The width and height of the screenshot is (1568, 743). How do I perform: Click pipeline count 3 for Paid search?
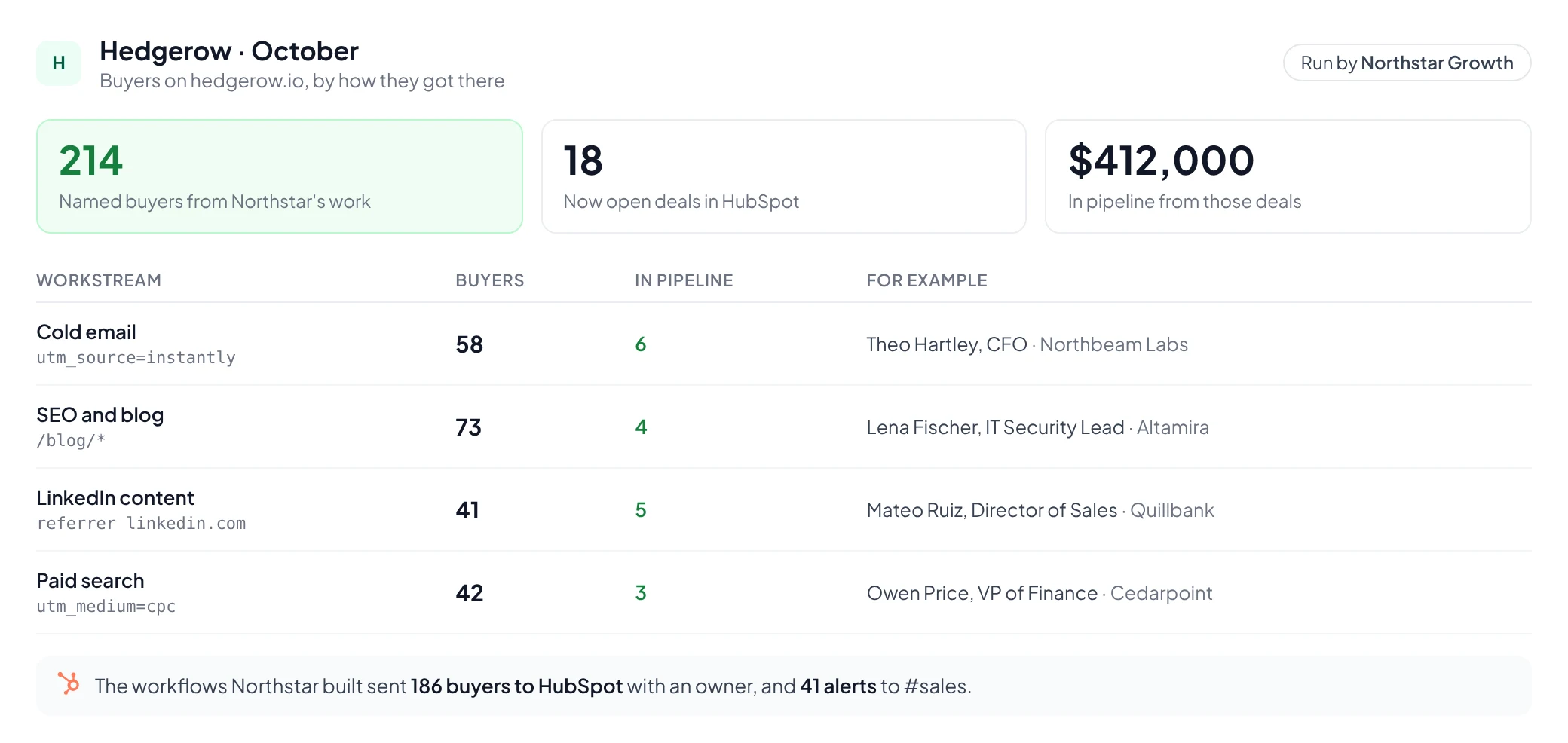[641, 593]
